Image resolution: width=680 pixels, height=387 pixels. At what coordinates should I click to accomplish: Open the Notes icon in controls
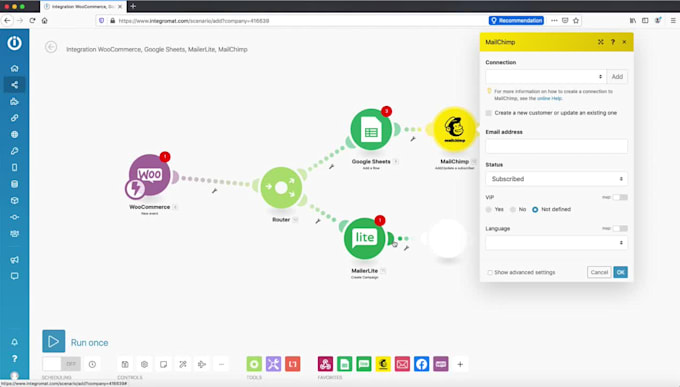(163, 364)
